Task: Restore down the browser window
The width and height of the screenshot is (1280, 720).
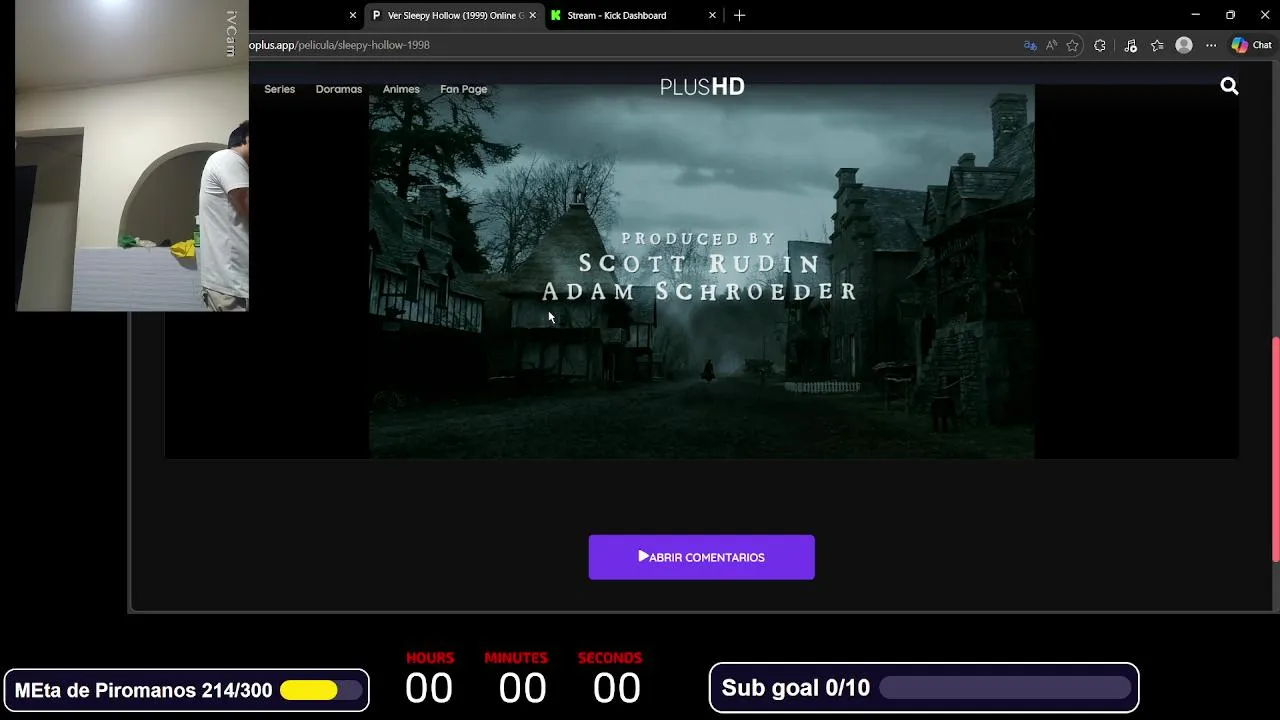Action: (x=1230, y=15)
